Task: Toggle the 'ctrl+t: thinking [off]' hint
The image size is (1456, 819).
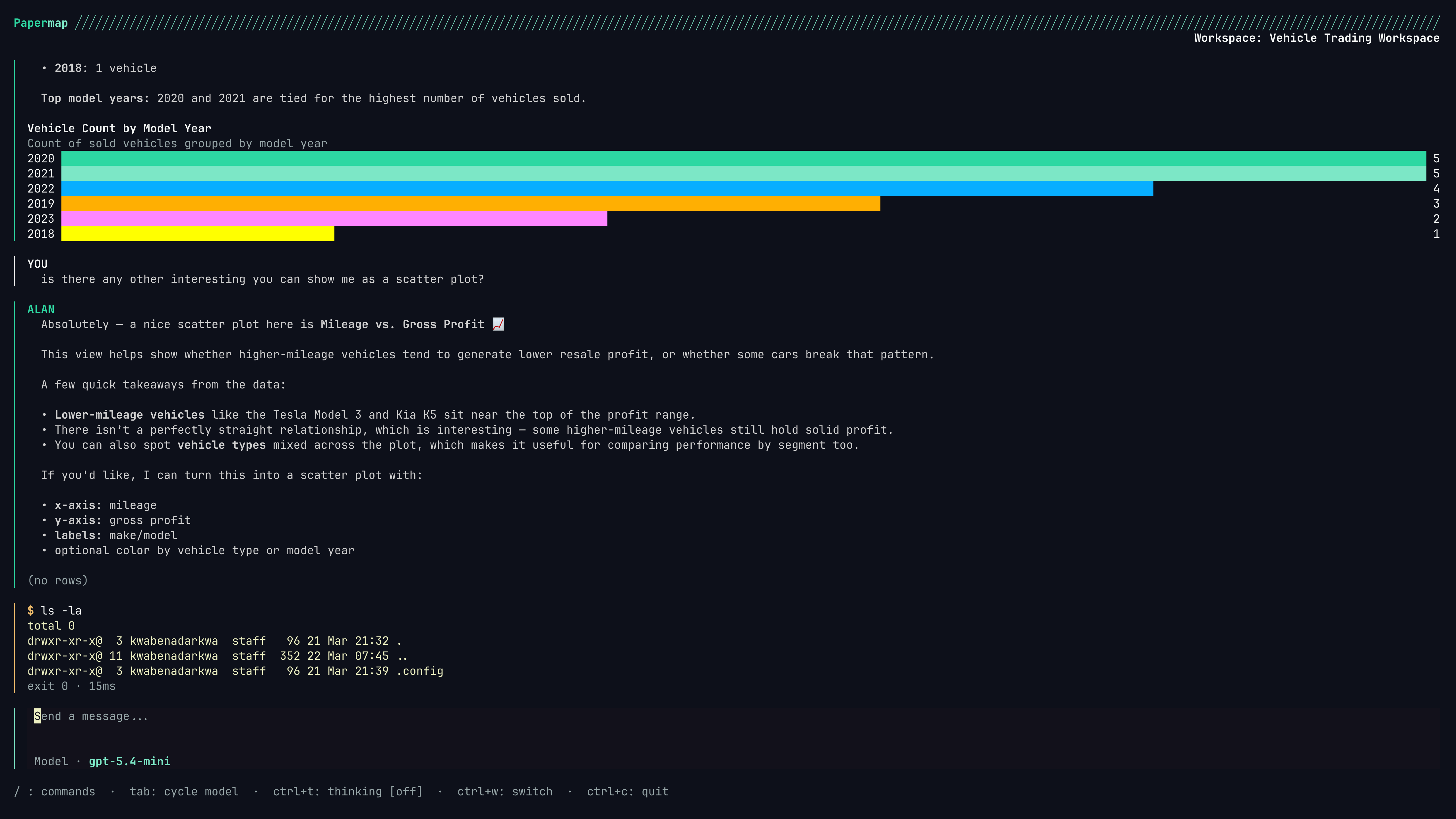Action: [x=348, y=791]
